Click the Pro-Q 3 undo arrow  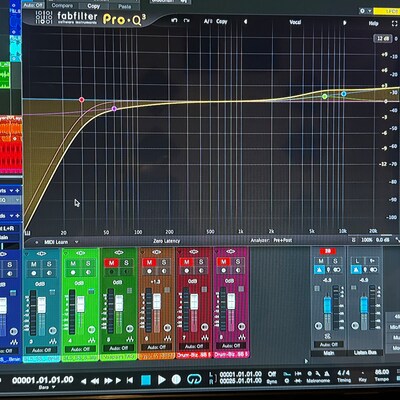174,21
